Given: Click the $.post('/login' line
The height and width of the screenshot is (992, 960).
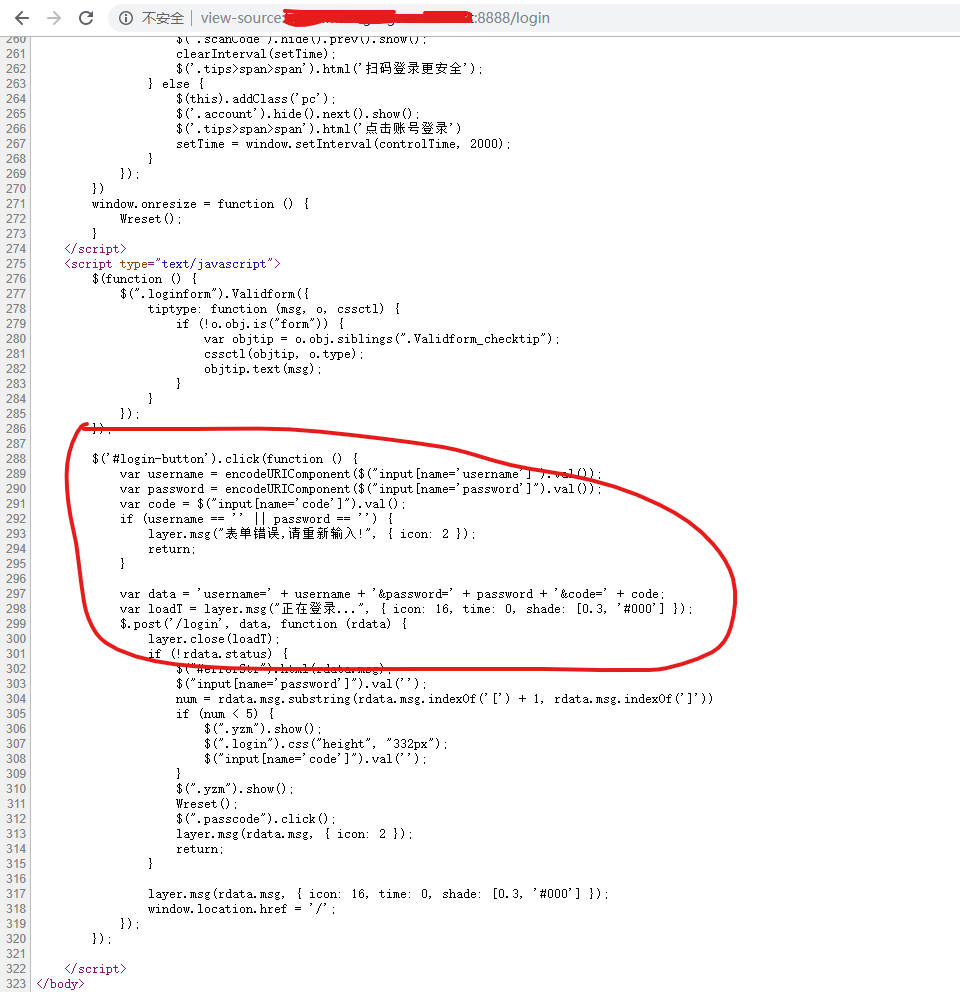Looking at the screenshot, I should click(x=263, y=624).
